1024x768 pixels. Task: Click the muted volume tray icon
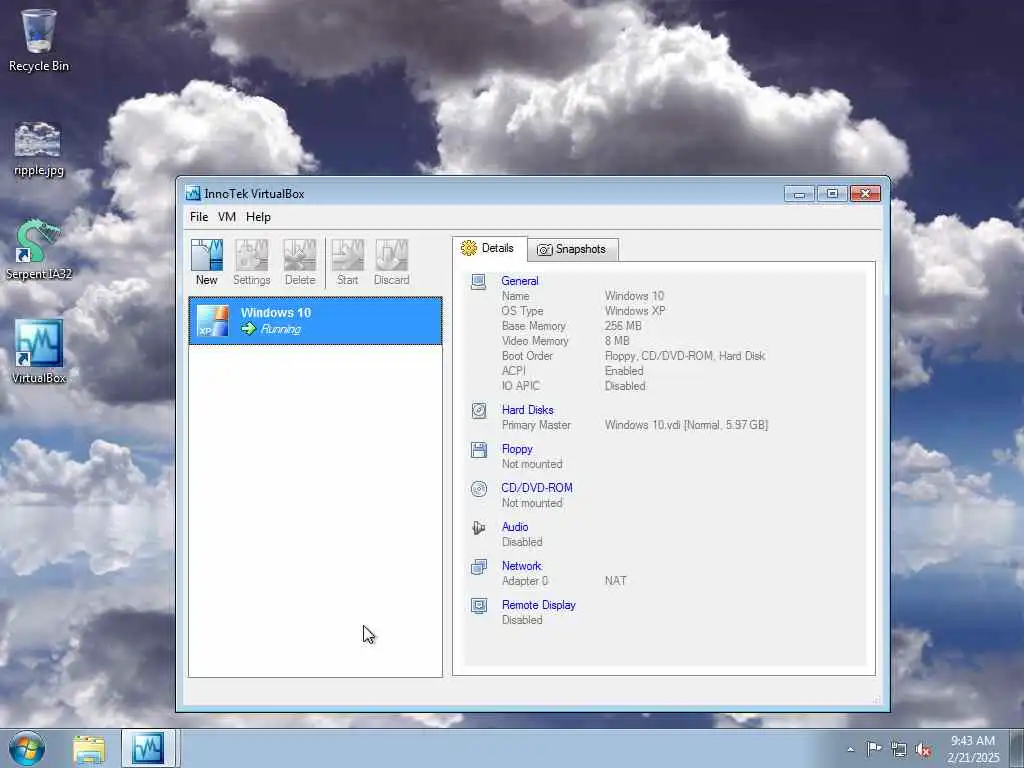[923, 750]
